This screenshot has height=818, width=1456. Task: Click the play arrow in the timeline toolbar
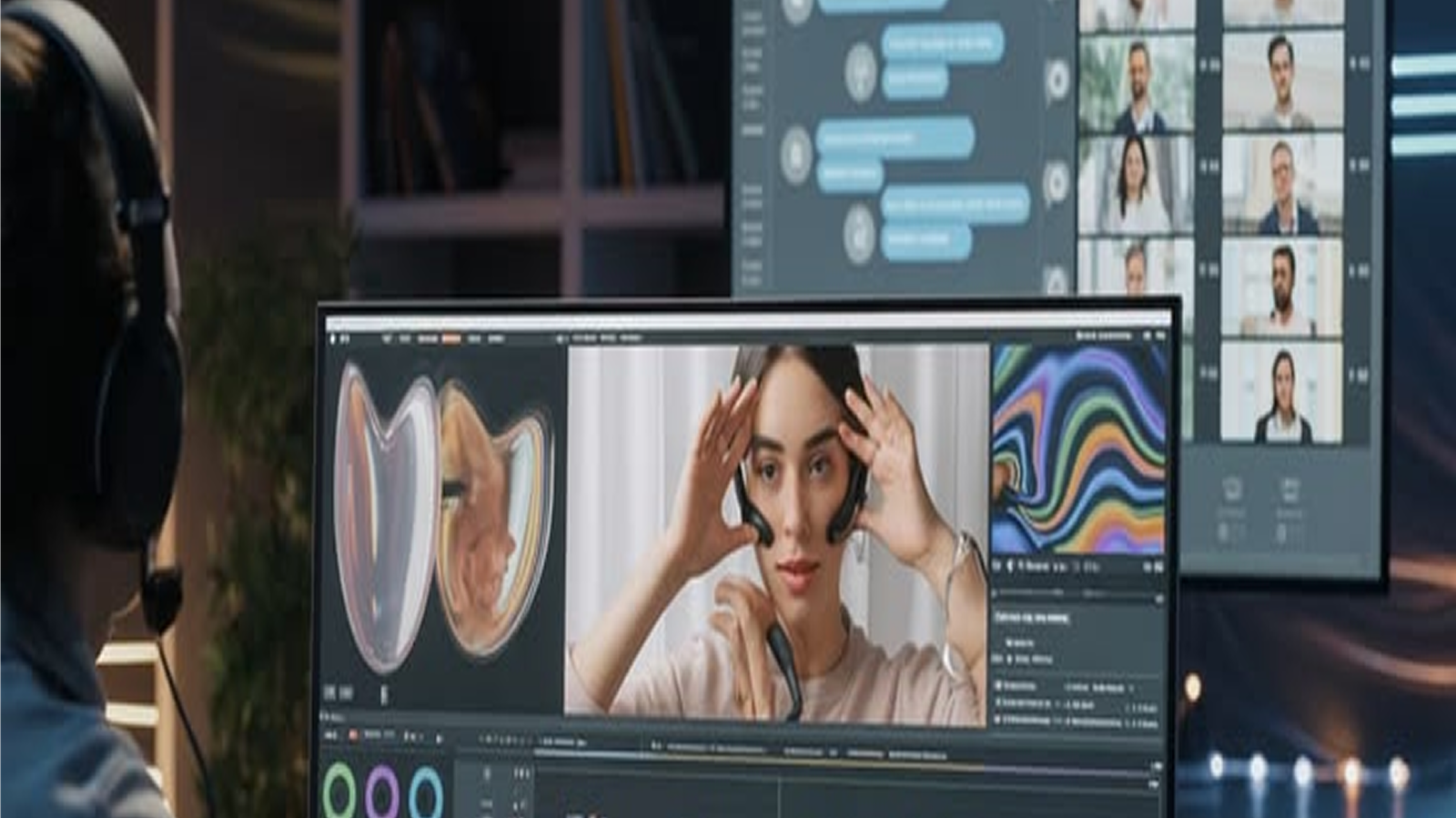pyautogui.click(x=439, y=738)
